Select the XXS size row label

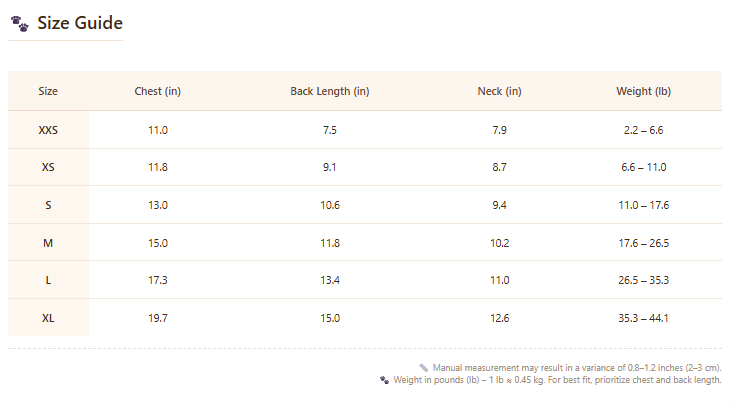pyautogui.click(x=48, y=130)
